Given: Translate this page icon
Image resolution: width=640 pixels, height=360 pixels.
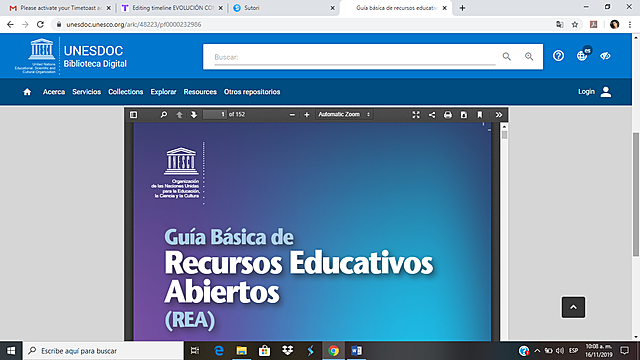Looking at the screenshot, I should coord(560,24).
